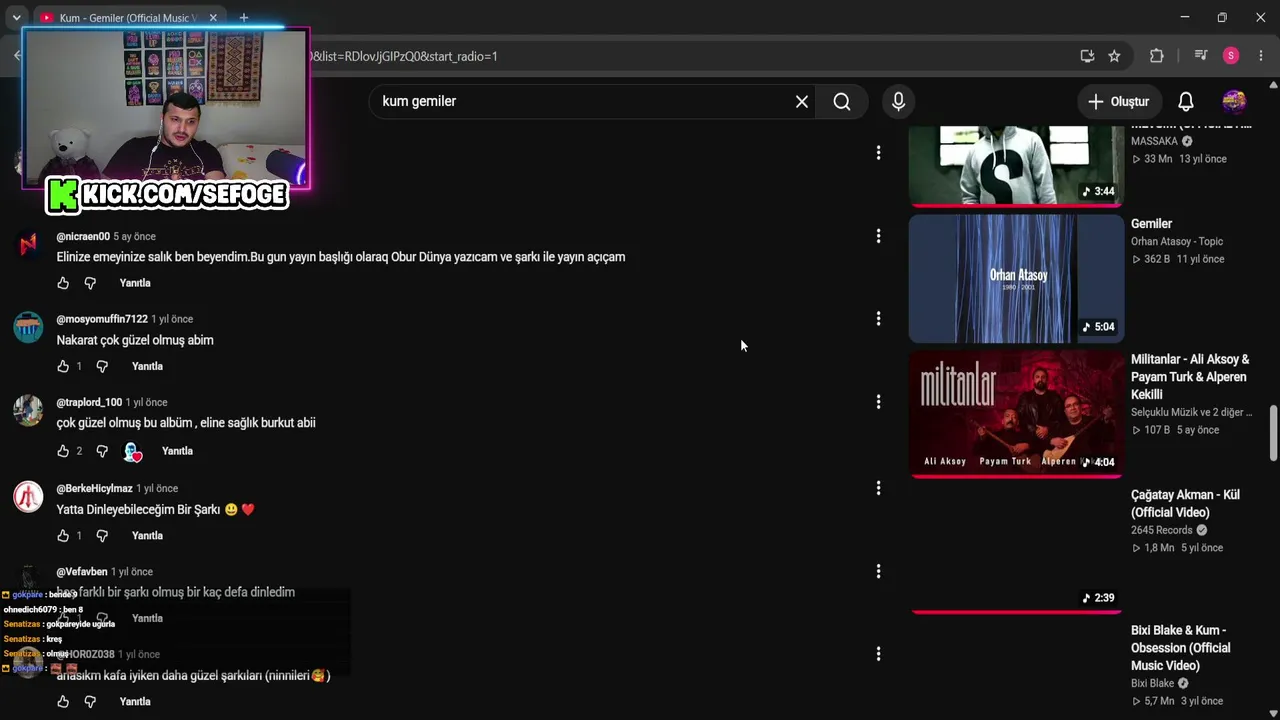
Task: Dislike the comment by @traplord_100
Action: coord(102,451)
